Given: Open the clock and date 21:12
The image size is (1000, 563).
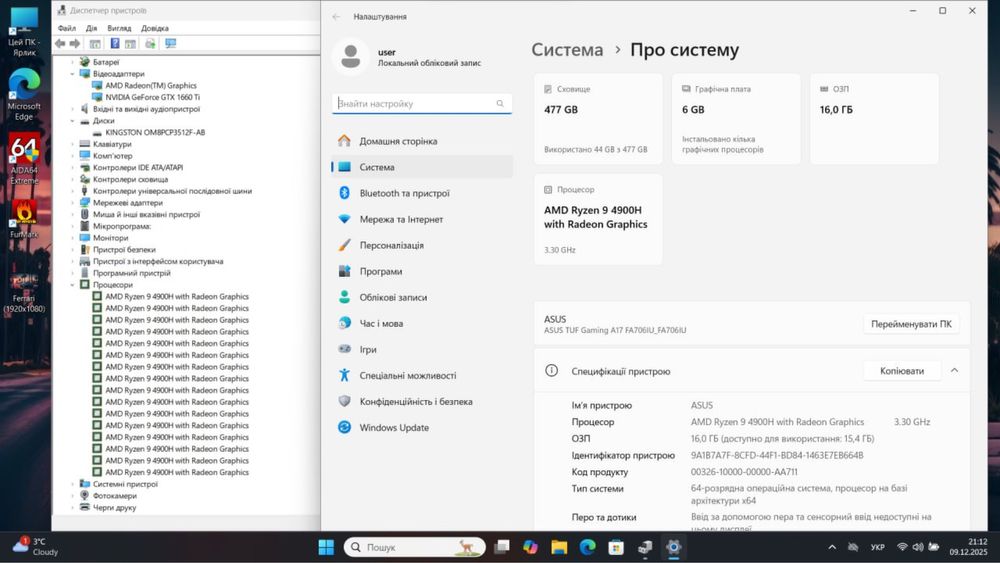Looking at the screenshot, I should tap(968, 546).
